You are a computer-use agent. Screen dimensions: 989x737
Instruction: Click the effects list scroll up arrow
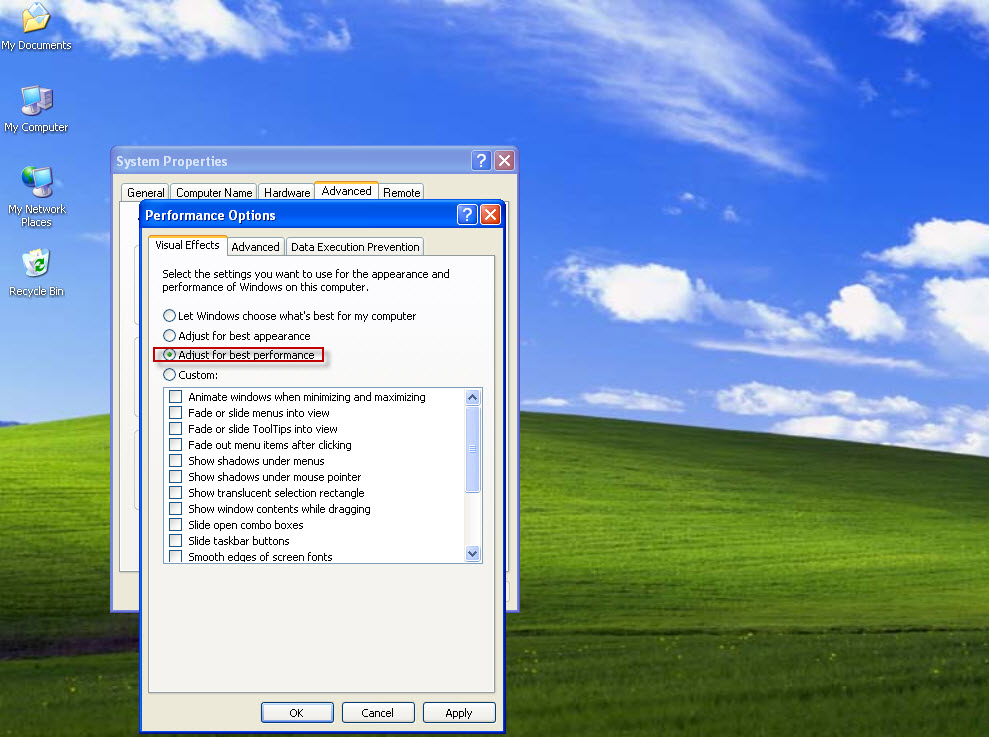point(472,397)
